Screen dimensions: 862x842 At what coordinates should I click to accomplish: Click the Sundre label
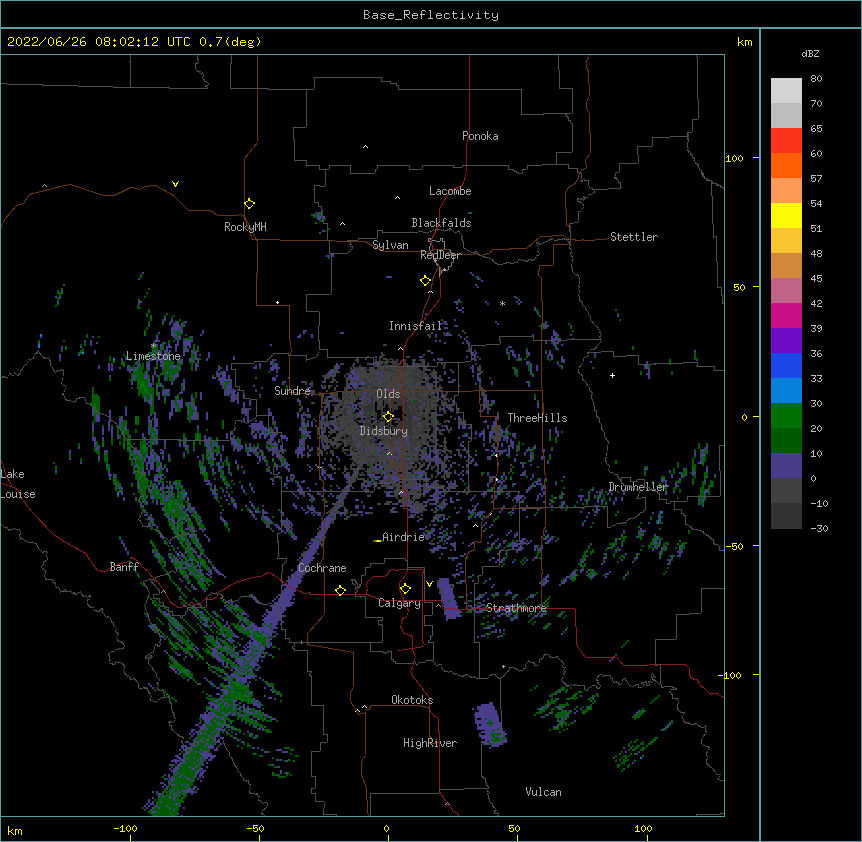[292, 391]
